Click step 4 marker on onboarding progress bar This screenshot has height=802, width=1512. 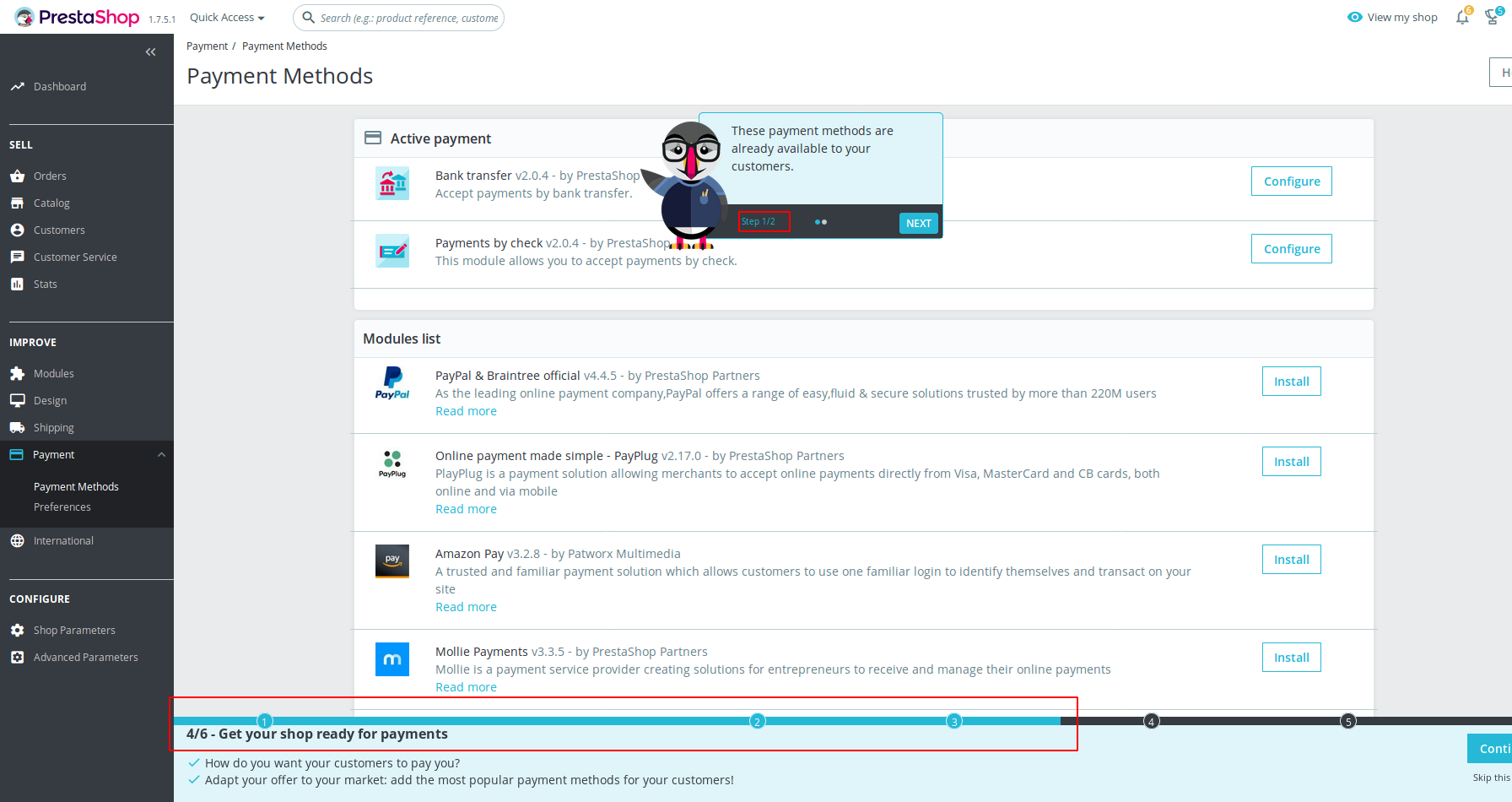click(1151, 721)
